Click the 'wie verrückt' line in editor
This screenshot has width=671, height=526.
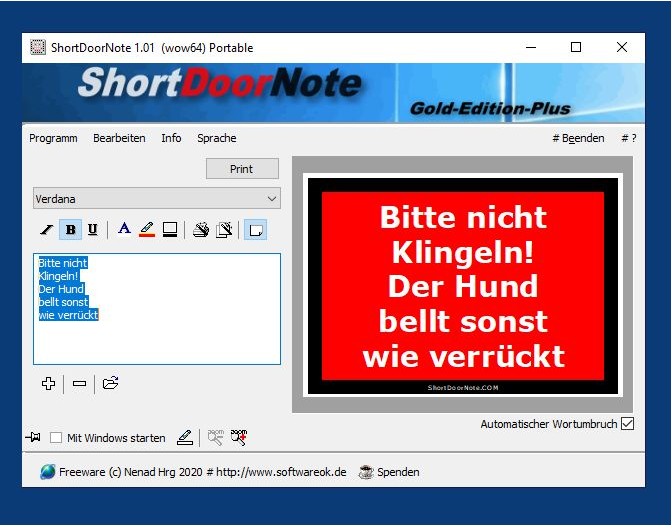(68, 315)
